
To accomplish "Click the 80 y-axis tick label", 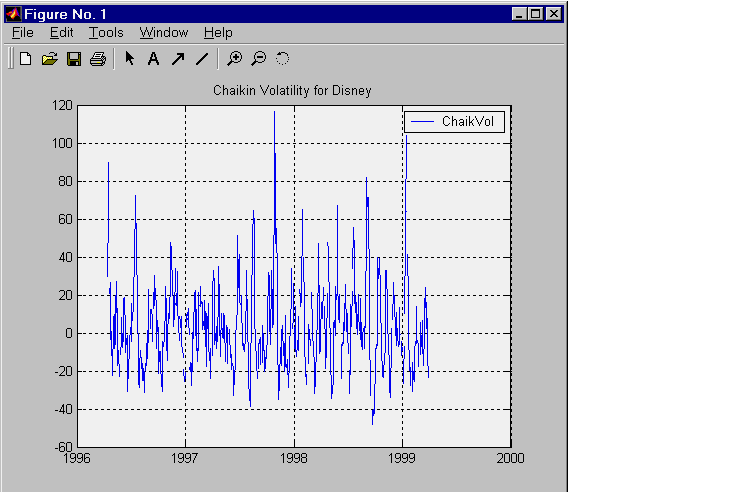I will (66, 181).
